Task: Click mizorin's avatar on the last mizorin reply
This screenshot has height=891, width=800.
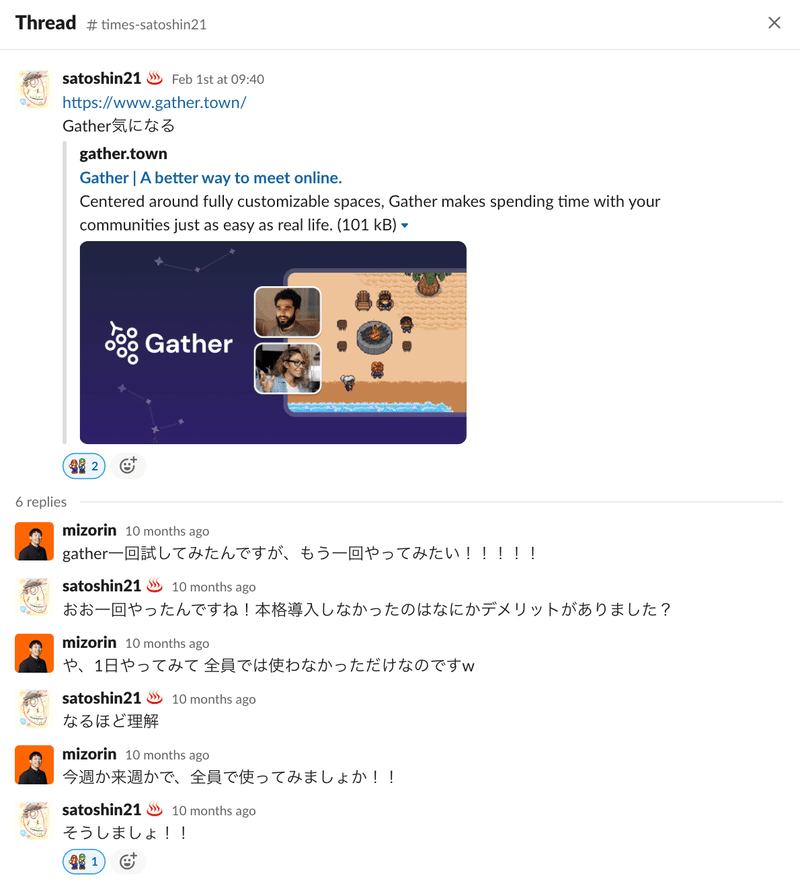Action: tap(34, 765)
